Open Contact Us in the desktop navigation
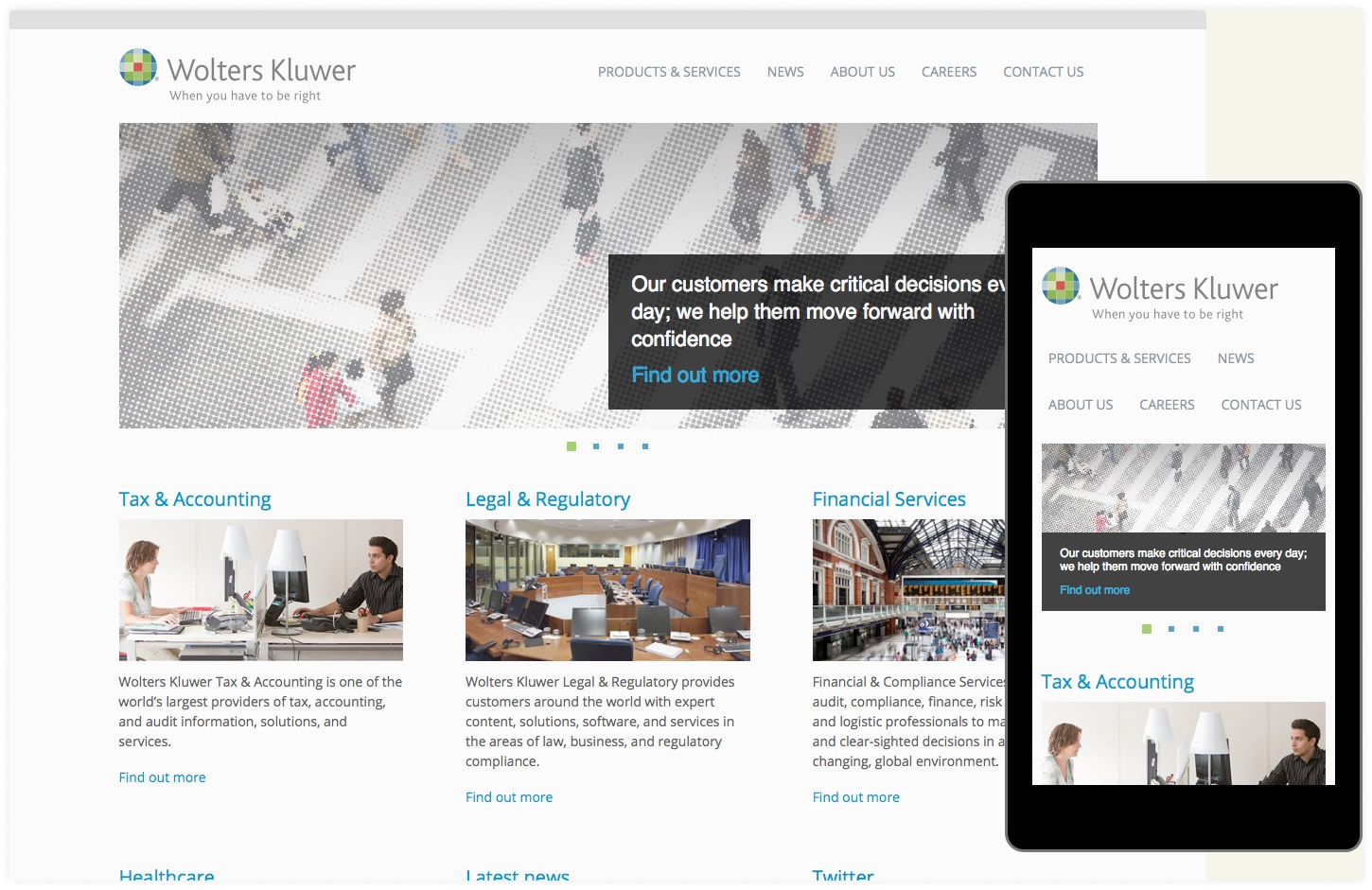 tap(1043, 72)
